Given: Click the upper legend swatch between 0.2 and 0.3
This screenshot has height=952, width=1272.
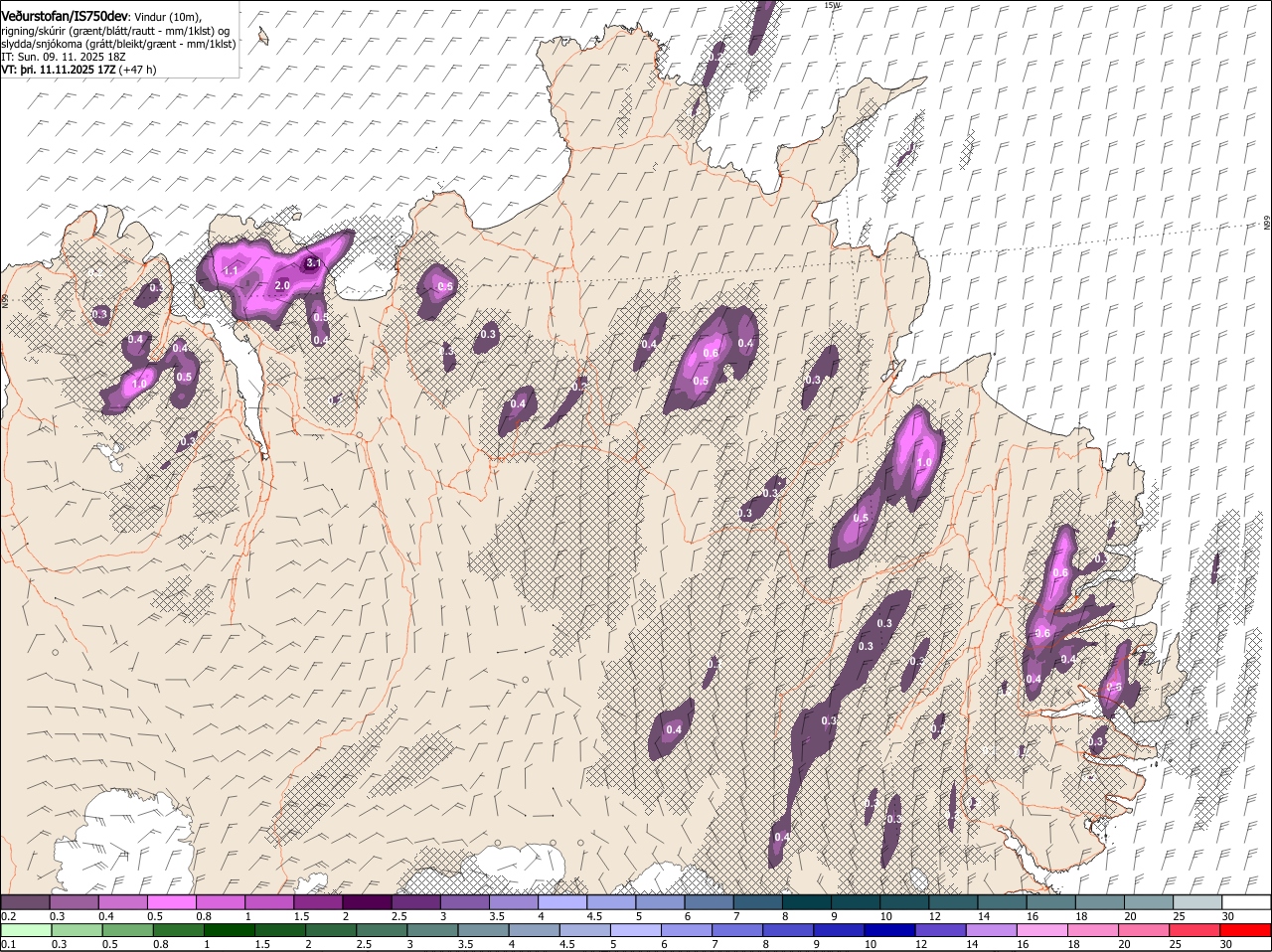Looking at the screenshot, I should coord(25,901).
